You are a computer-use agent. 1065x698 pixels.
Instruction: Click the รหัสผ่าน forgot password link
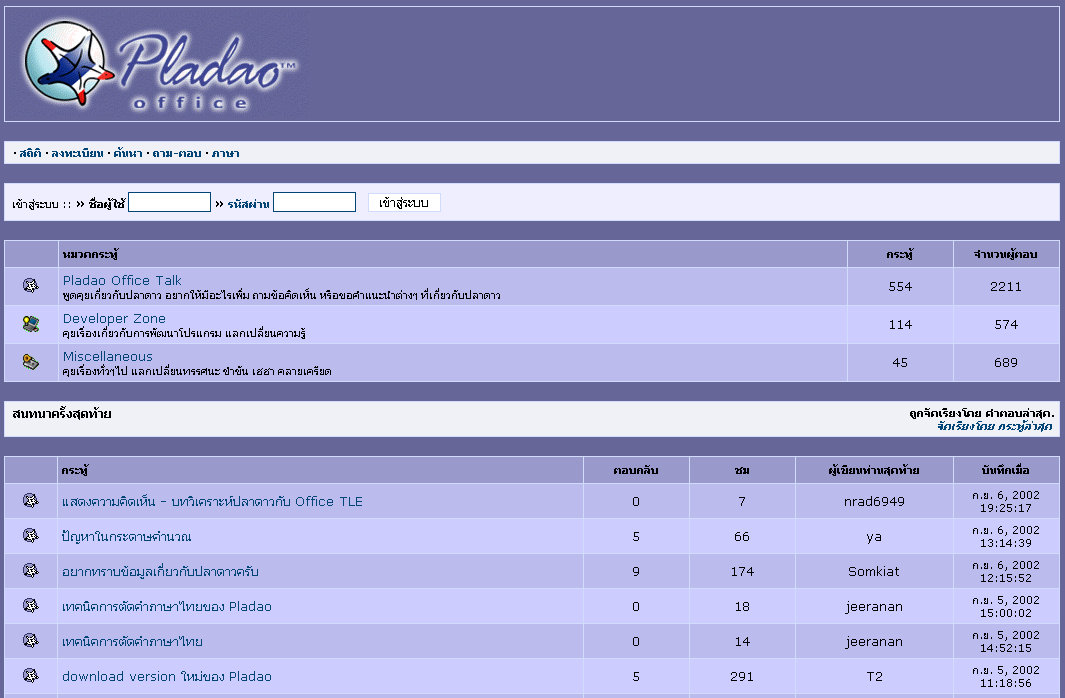click(249, 204)
